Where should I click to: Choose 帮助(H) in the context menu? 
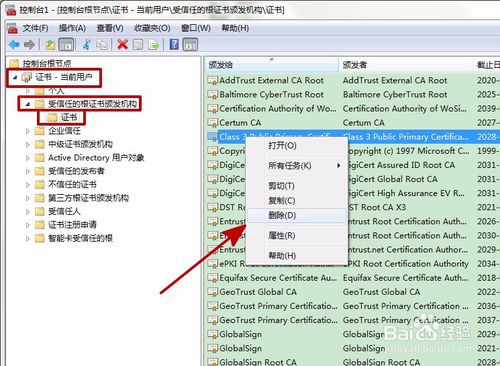297,256
